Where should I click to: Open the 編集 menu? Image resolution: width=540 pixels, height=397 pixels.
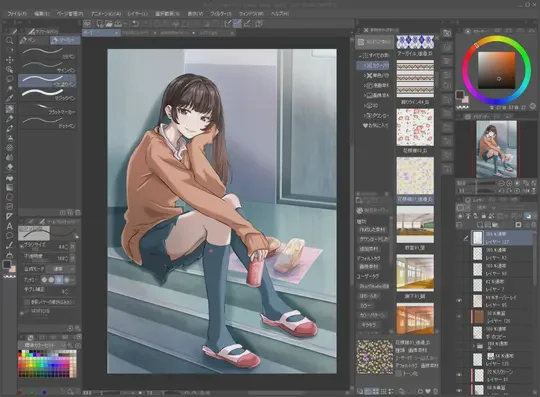(x=42, y=14)
